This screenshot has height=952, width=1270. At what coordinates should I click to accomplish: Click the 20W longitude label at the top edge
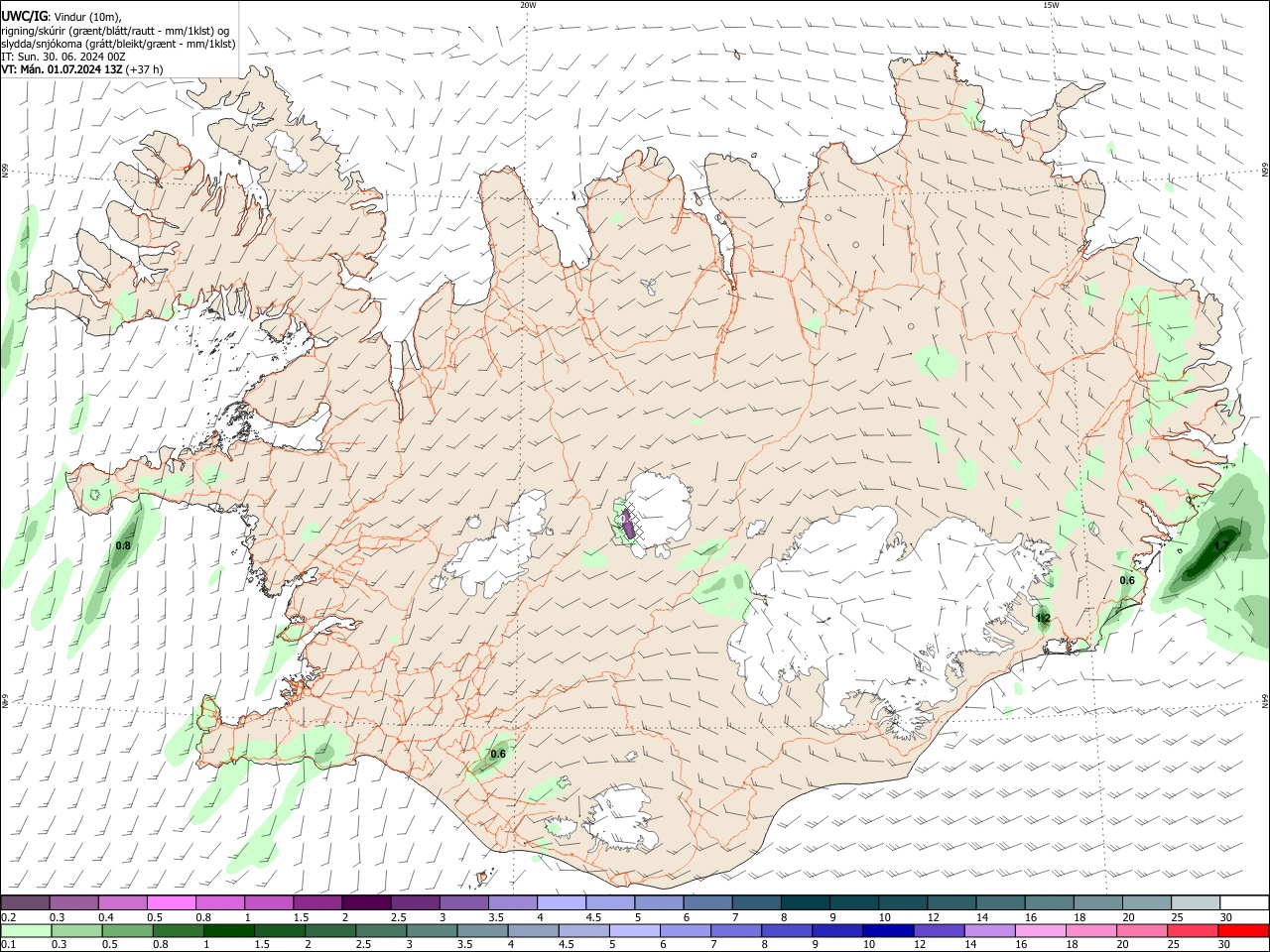[x=528, y=5]
